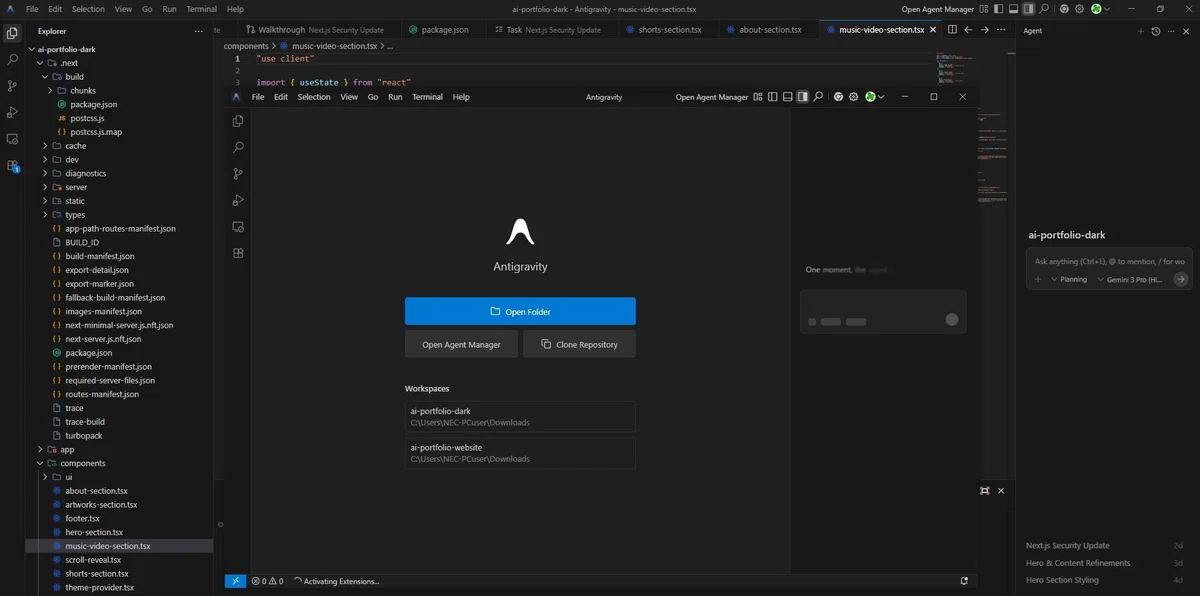Viewport: 1200px width, 596px height.
Task: Open Selection menu in front Antigravity window
Action: pos(314,97)
